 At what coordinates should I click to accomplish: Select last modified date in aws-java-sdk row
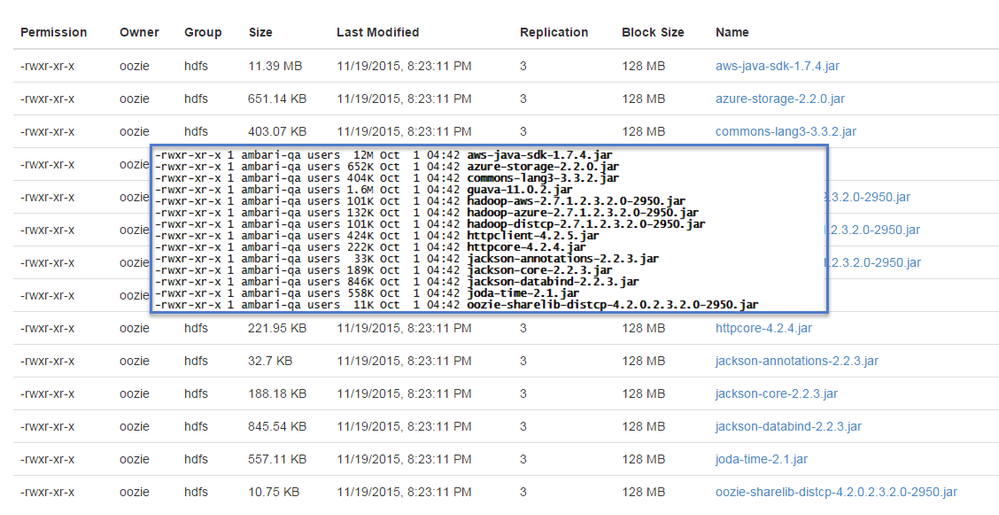coord(404,66)
